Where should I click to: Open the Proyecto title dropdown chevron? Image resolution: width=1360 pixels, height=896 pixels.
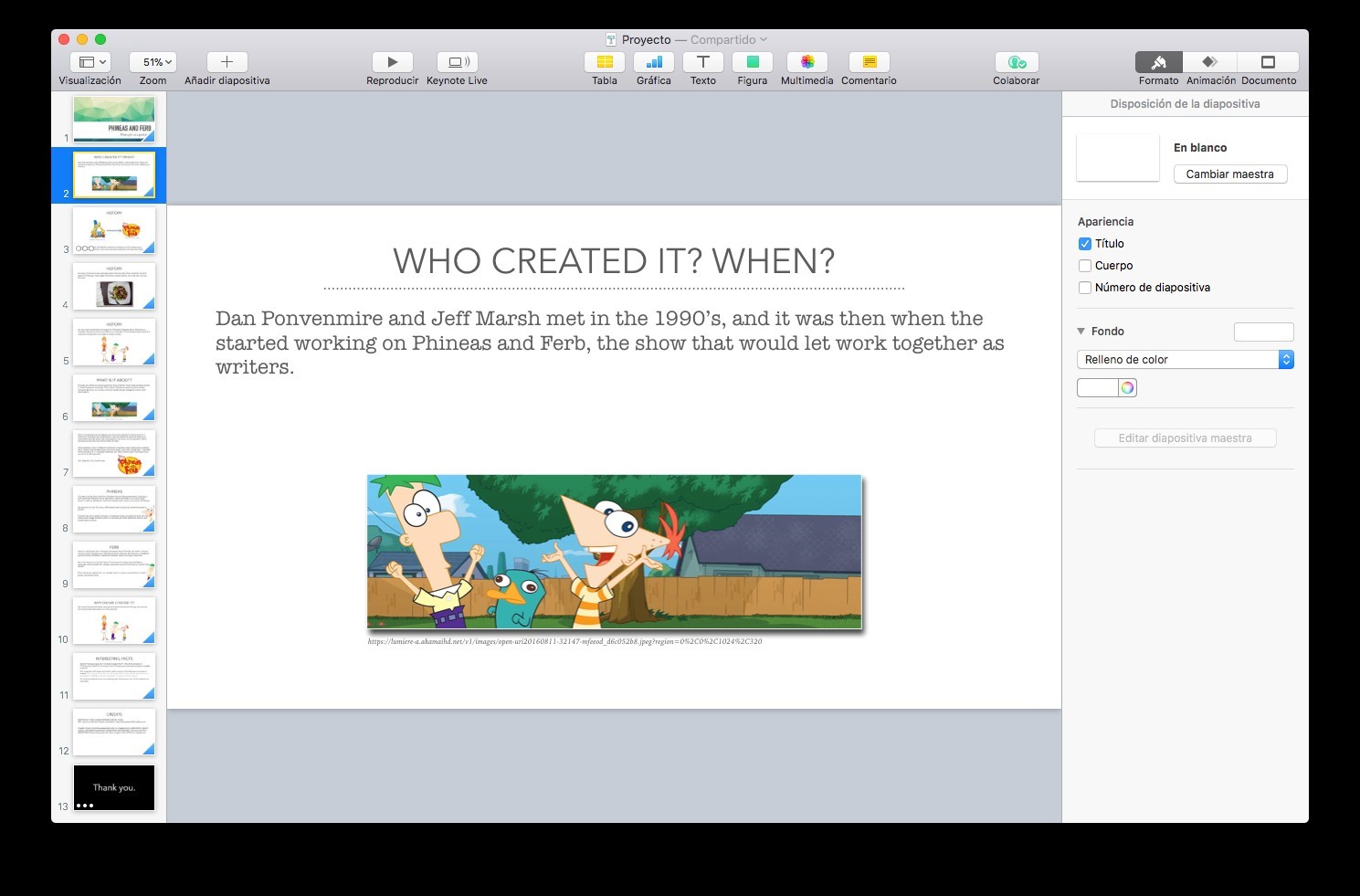coord(764,39)
